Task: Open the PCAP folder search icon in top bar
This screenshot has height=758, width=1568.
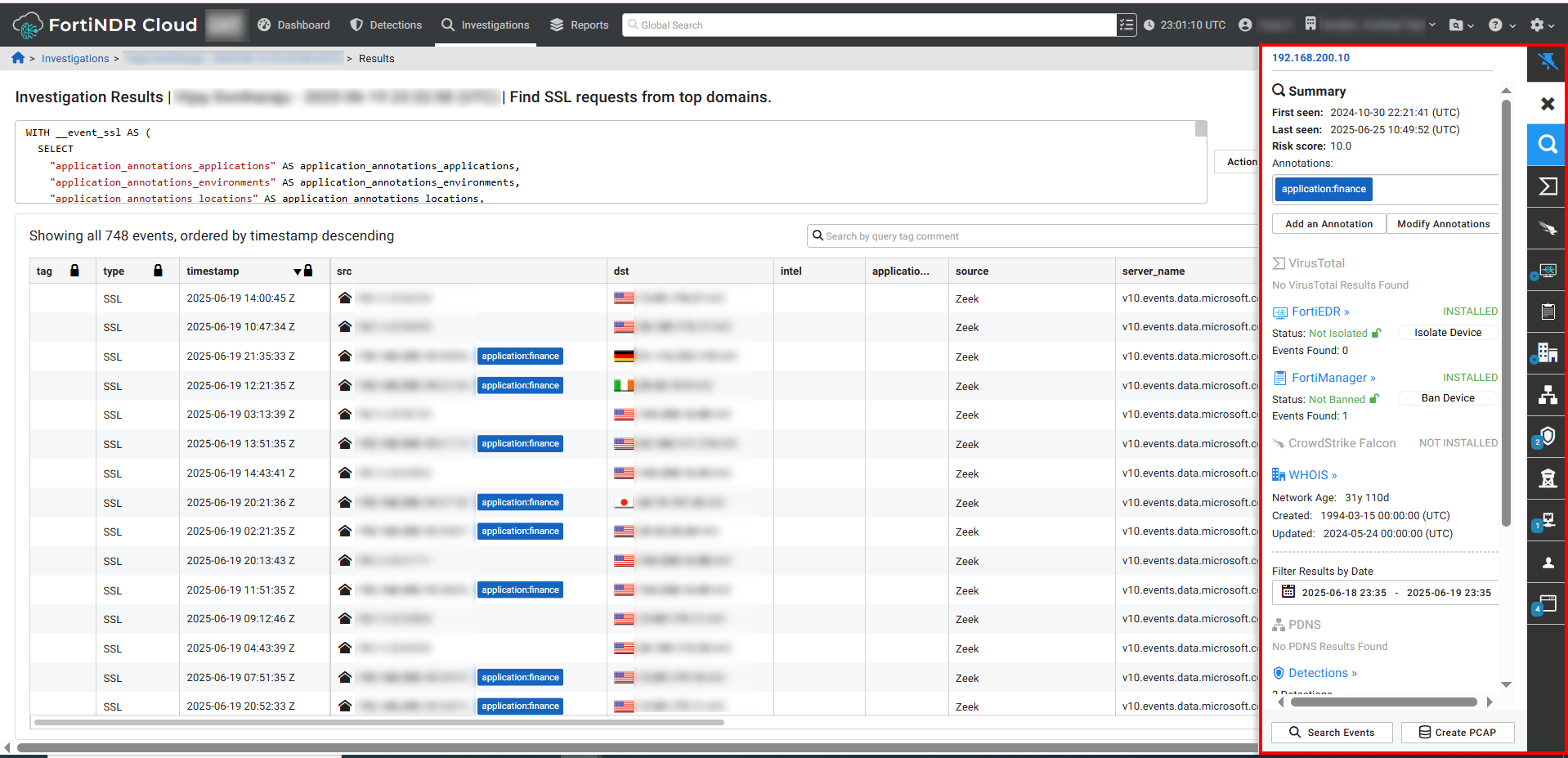Action: coord(1458,25)
